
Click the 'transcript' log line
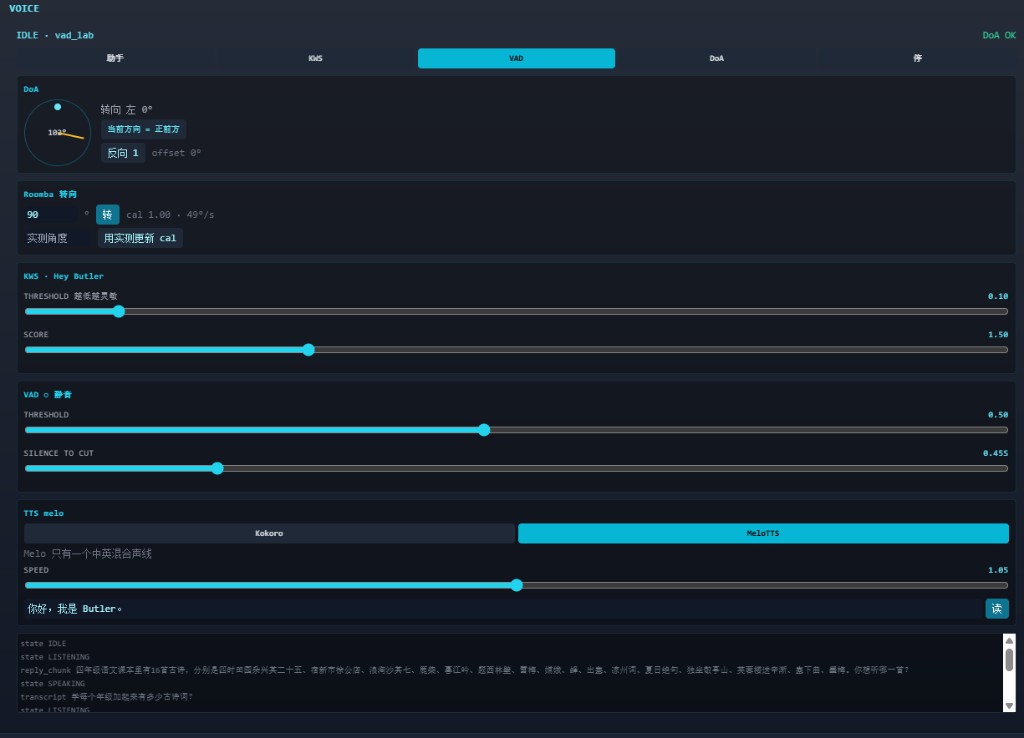tap(106, 697)
